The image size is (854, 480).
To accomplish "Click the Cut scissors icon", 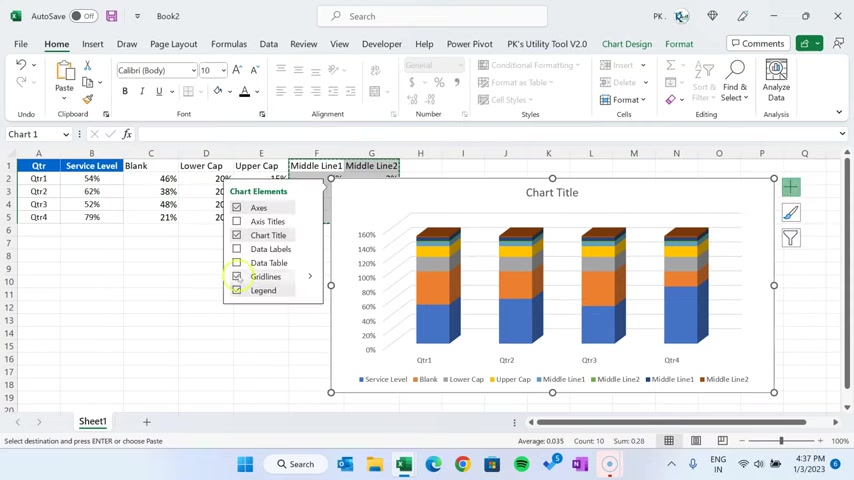I will pyautogui.click(x=87, y=65).
